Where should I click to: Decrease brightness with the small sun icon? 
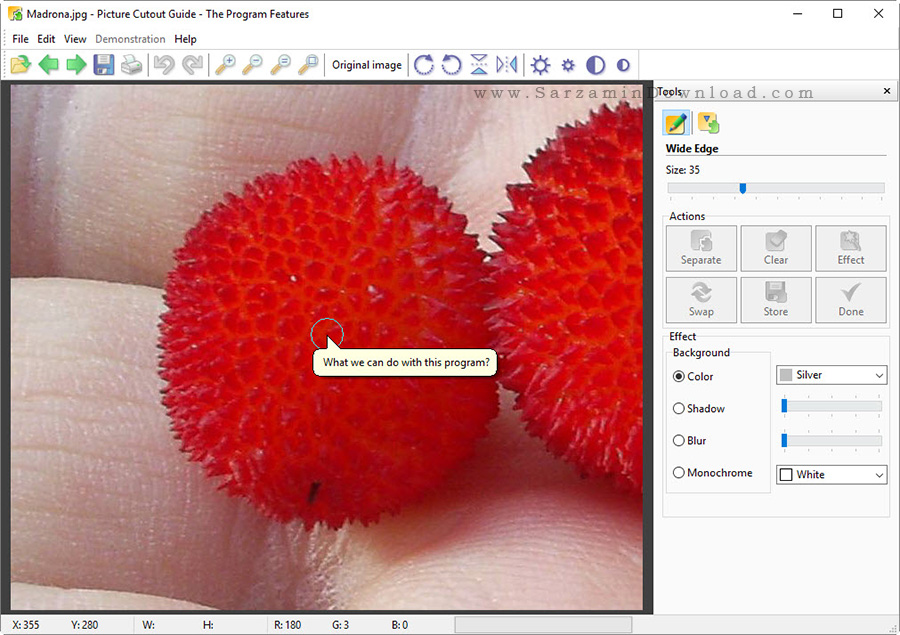pos(568,65)
